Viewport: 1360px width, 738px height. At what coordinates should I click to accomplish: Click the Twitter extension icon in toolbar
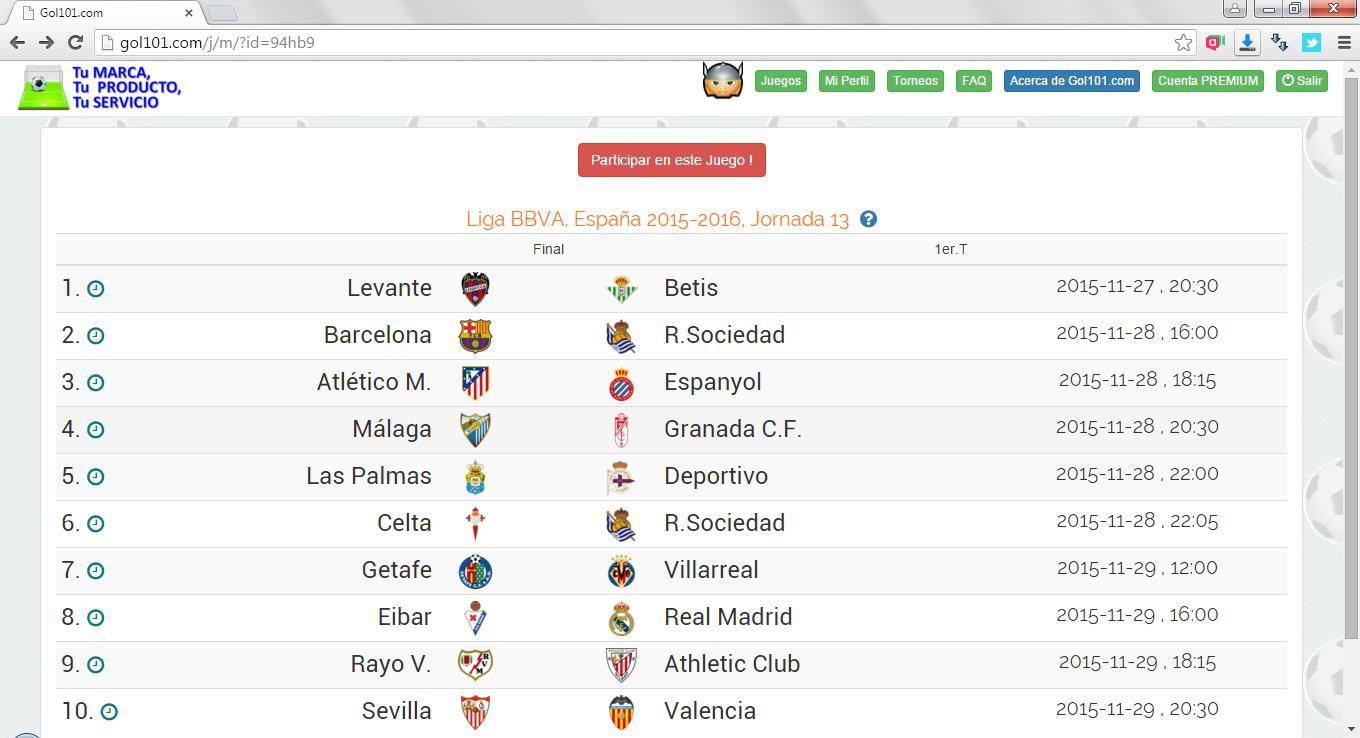click(x=1311, y=42)
